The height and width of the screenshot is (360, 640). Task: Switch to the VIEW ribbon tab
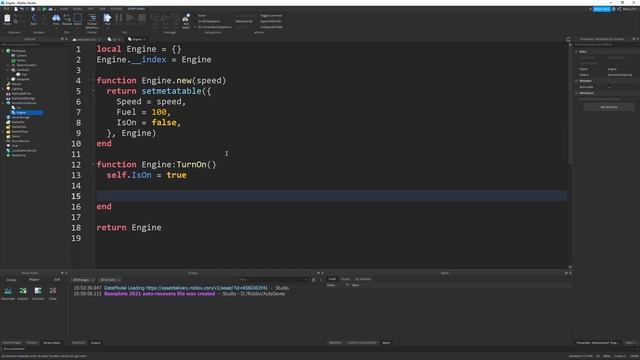pos(102,9)
